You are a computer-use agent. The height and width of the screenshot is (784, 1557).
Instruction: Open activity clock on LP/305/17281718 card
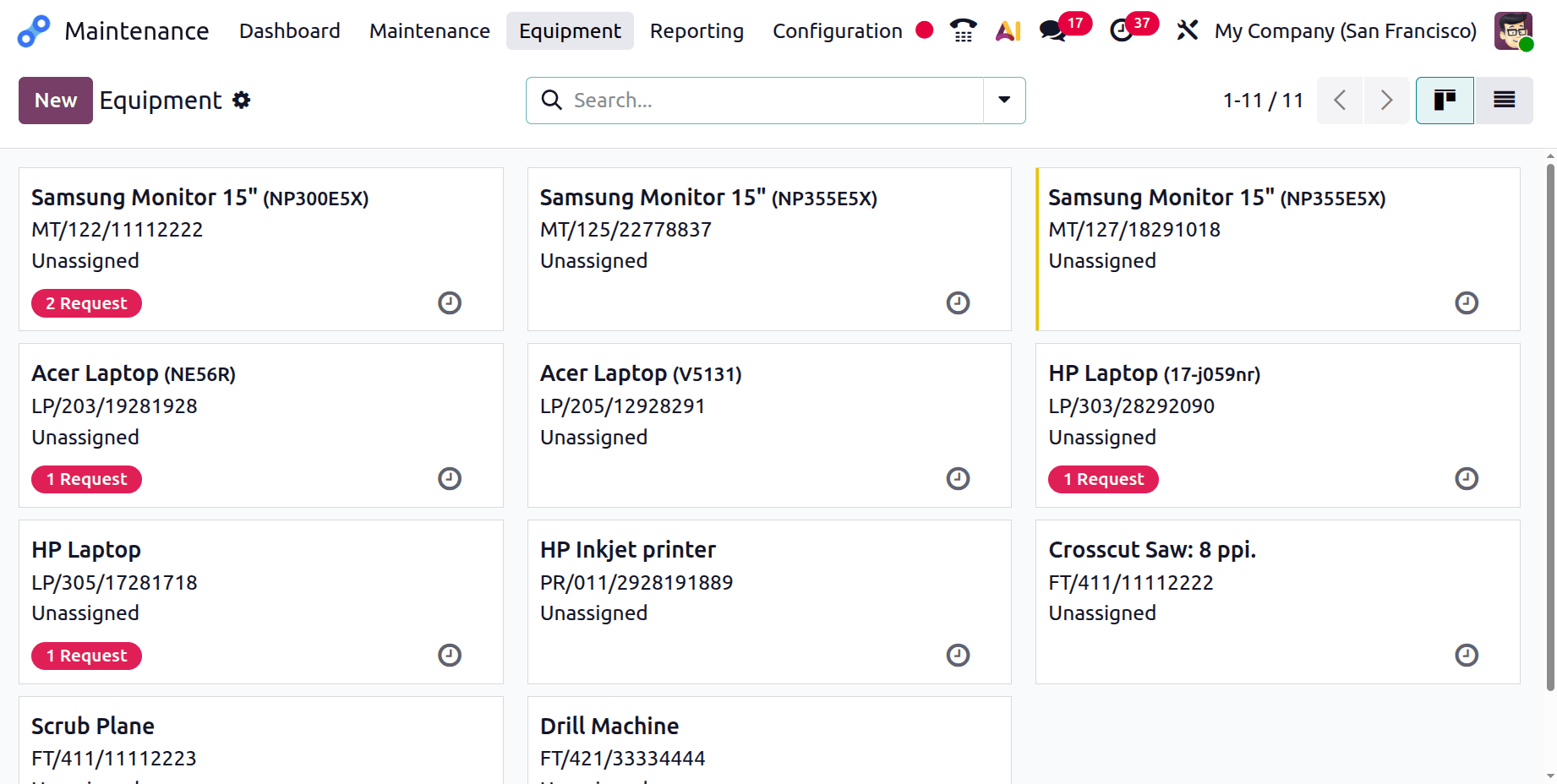pos(450,656)
